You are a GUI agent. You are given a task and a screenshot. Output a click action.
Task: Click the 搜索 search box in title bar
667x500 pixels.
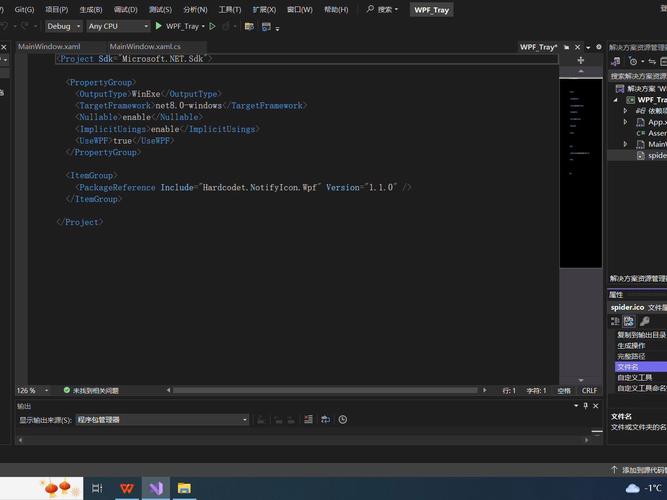coord(386,9)
